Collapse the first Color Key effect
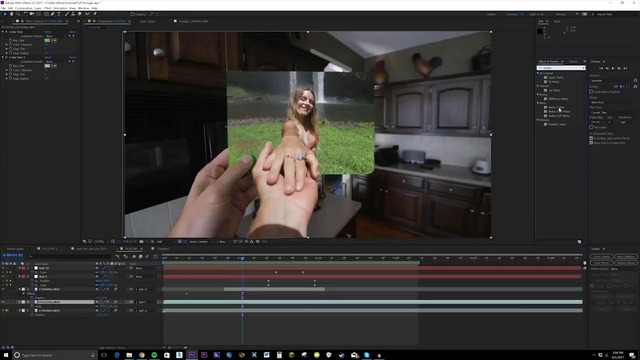The height and width of the screenshot is (360, 640). [x=2, y=32]
